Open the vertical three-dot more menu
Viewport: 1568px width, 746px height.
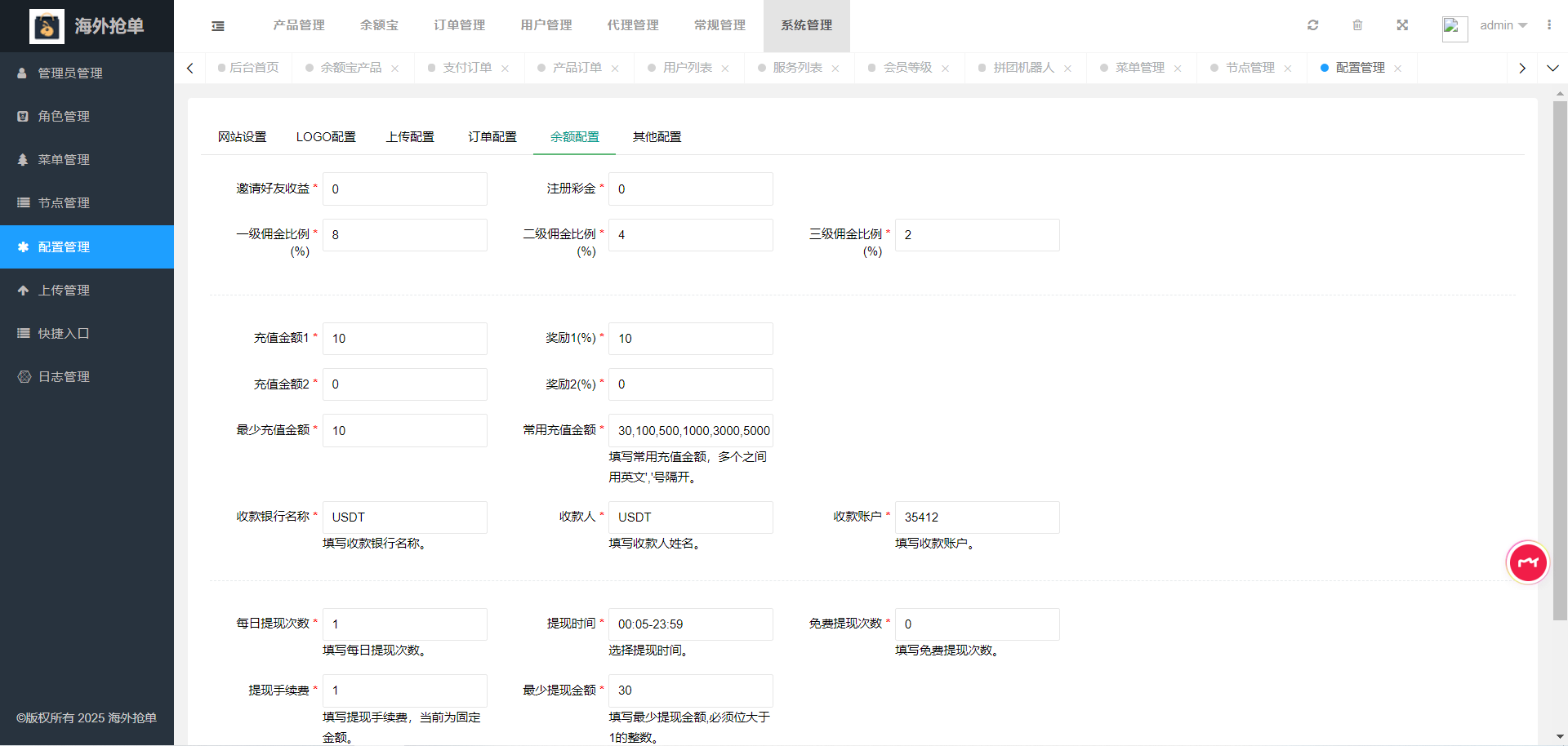(x=1549, y=25)
